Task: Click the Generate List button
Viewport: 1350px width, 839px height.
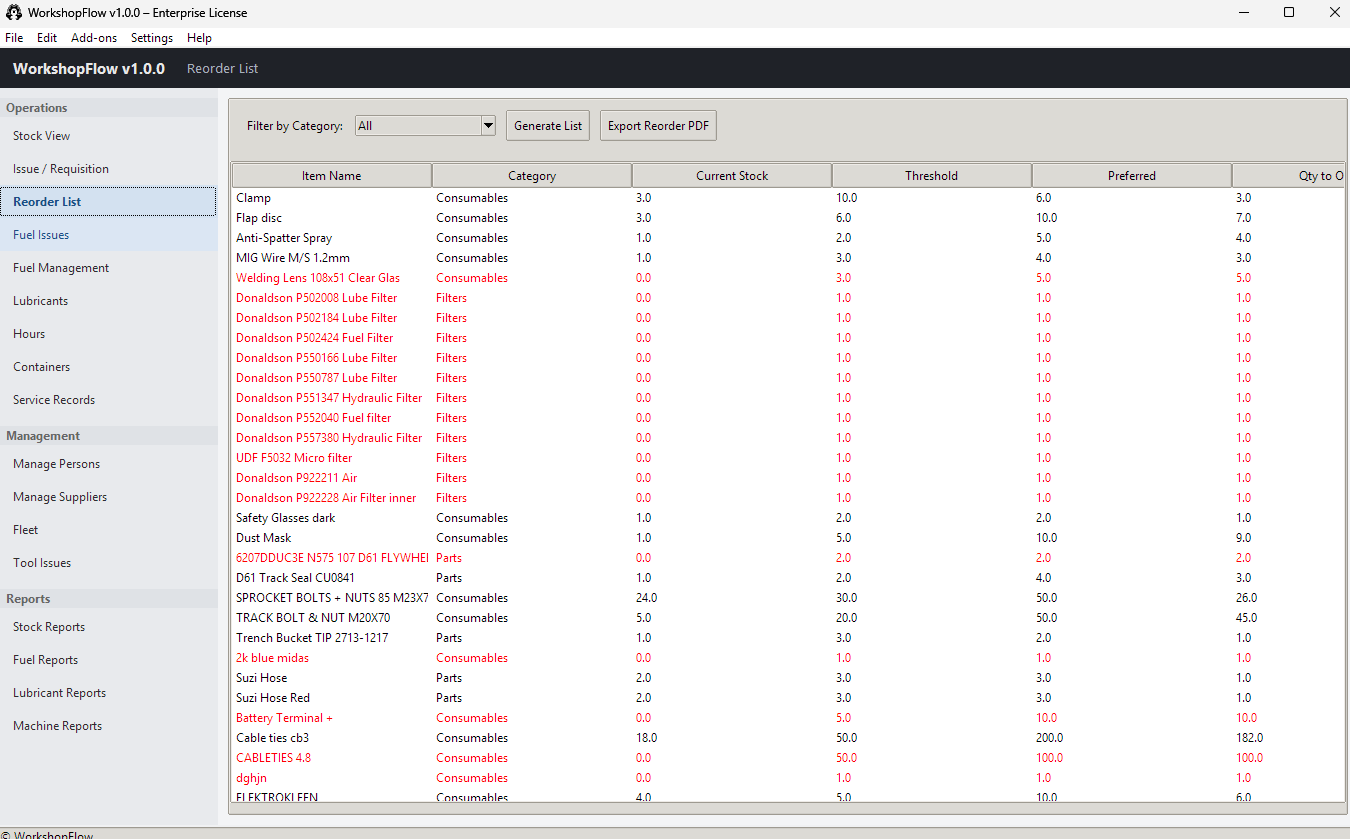Action: (547, 125)
